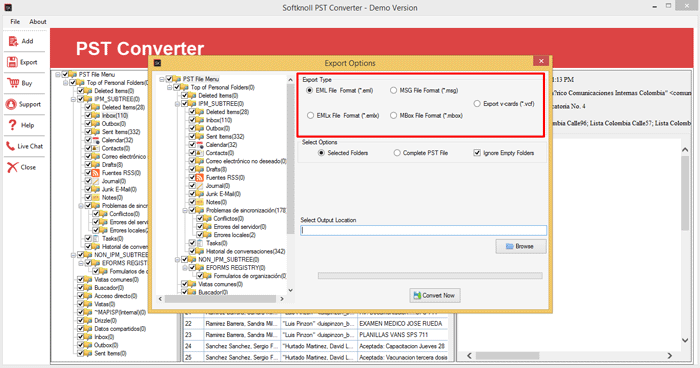Click the Close X icon in sidebar

[x=12, y=167]
